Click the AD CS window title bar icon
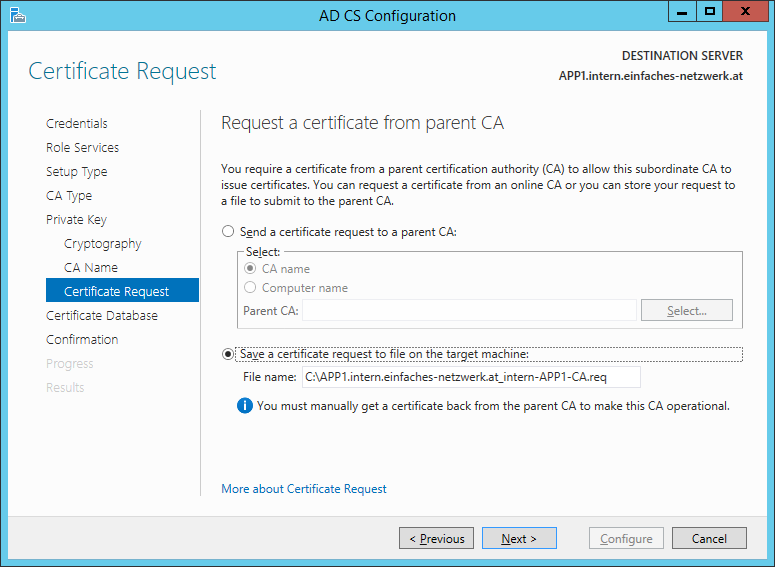 (x=17, y=15)
